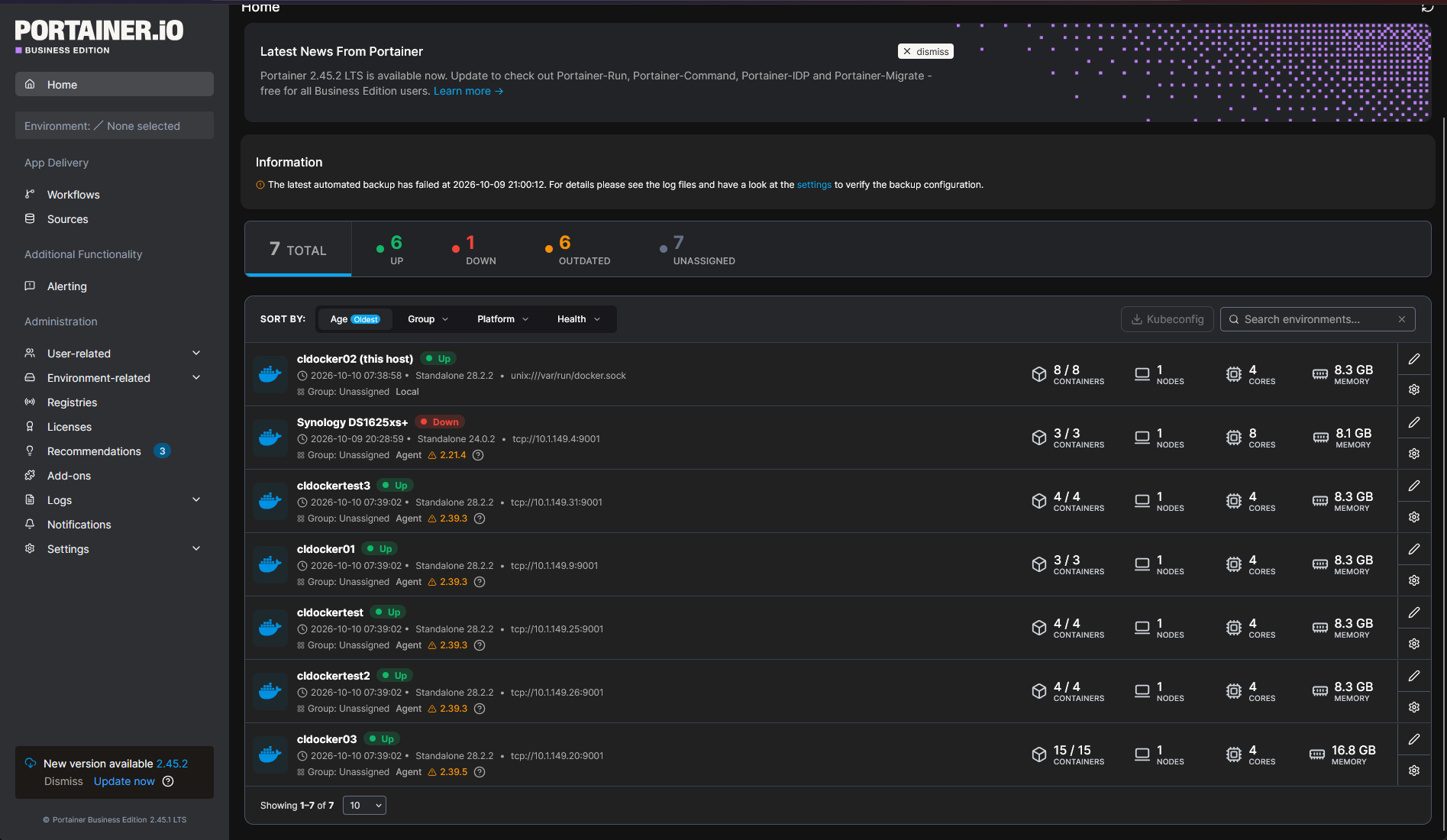Screen dimensions: 1447x840
Task: Click Update now link
Action: [124, 781]
